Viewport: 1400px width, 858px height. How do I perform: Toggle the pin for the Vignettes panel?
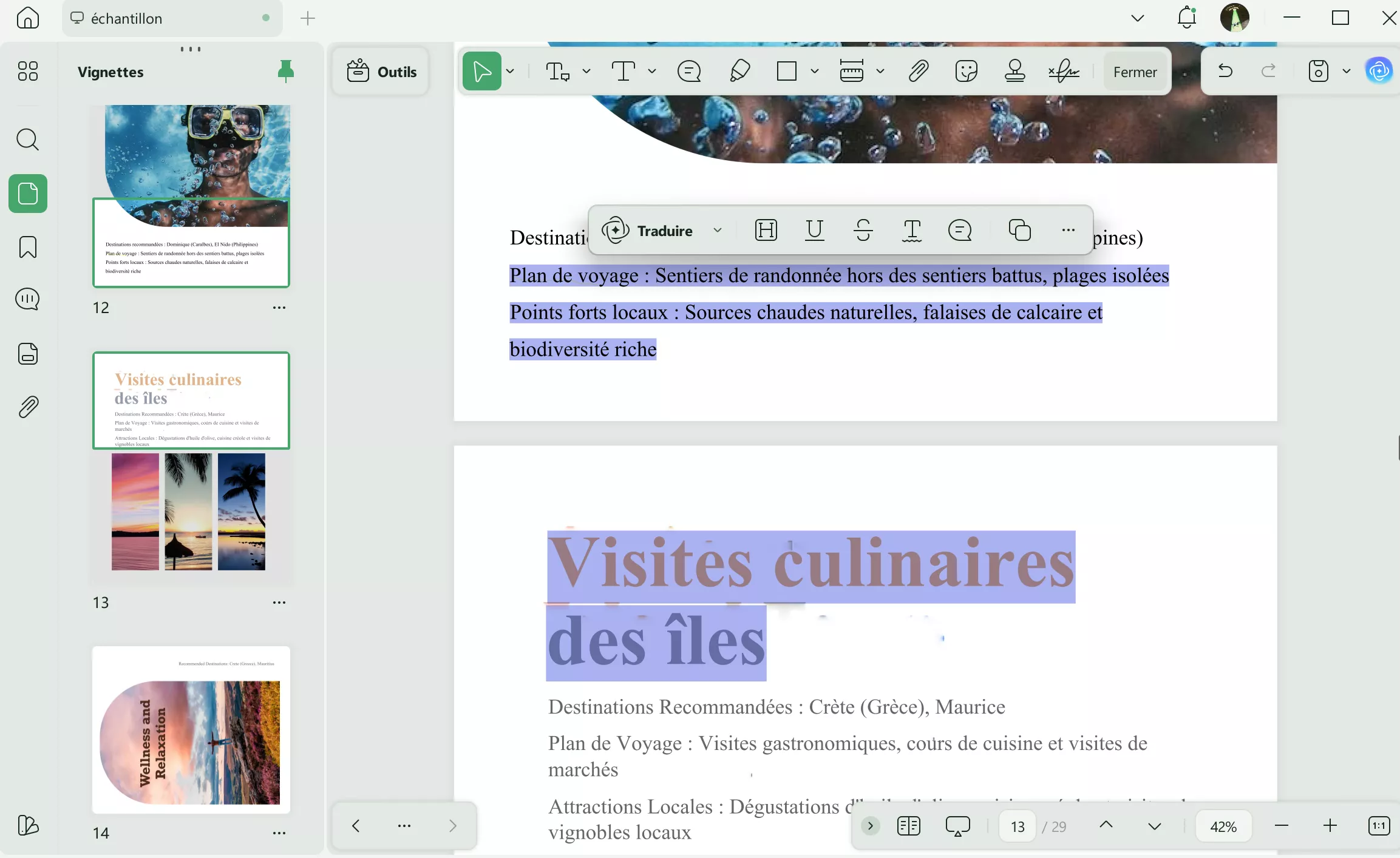tap(285, 70)
